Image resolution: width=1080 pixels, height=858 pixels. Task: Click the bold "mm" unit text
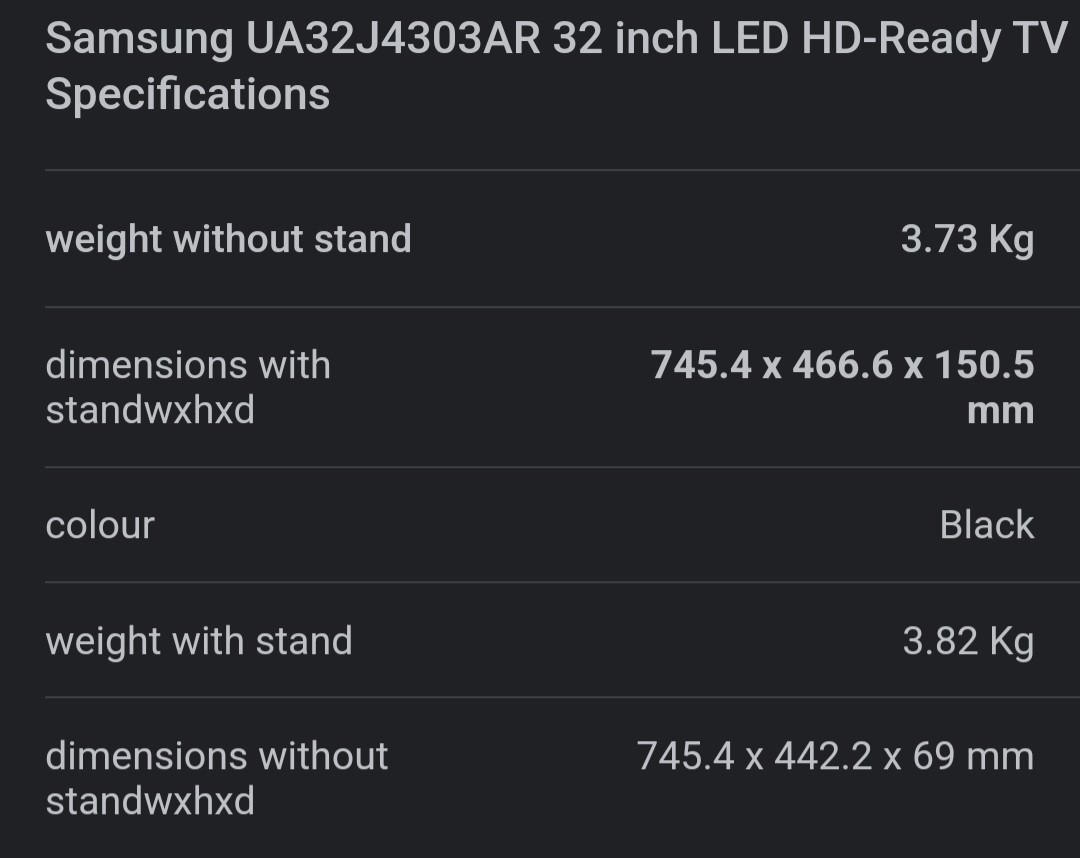coord(1000,410)
